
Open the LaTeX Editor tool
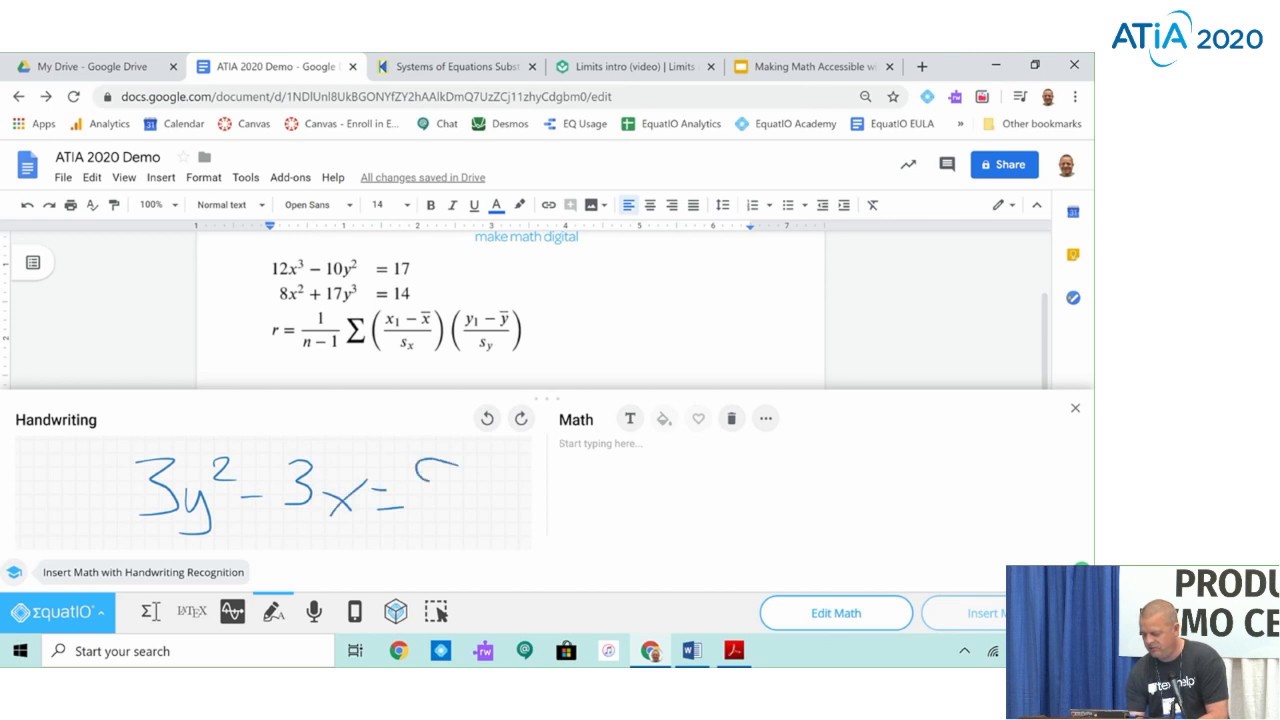191,612
